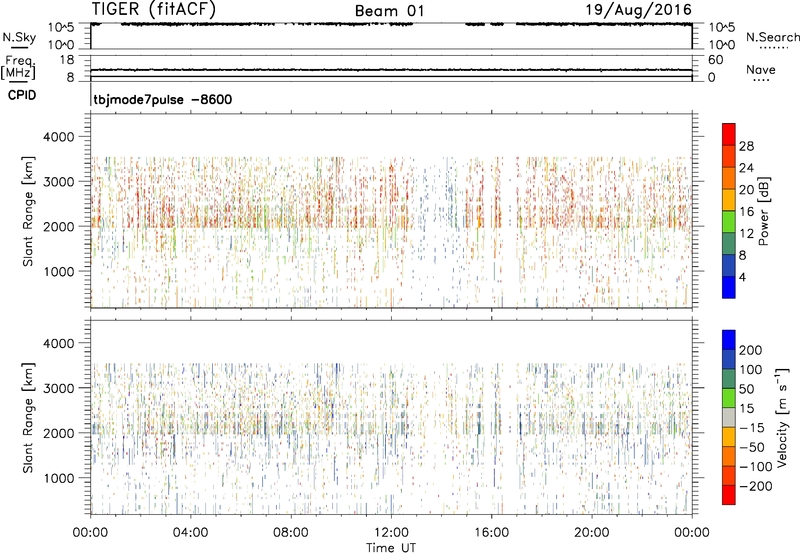This screenshot has height=554, width=800.
Task: Click '4000' on the power panel range axis
Action: point(59,137)
